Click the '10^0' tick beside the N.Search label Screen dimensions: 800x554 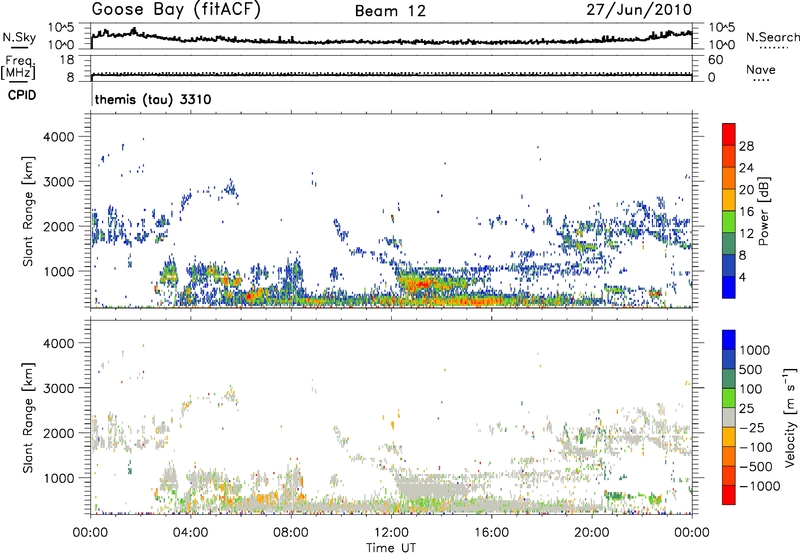point(721,45)
